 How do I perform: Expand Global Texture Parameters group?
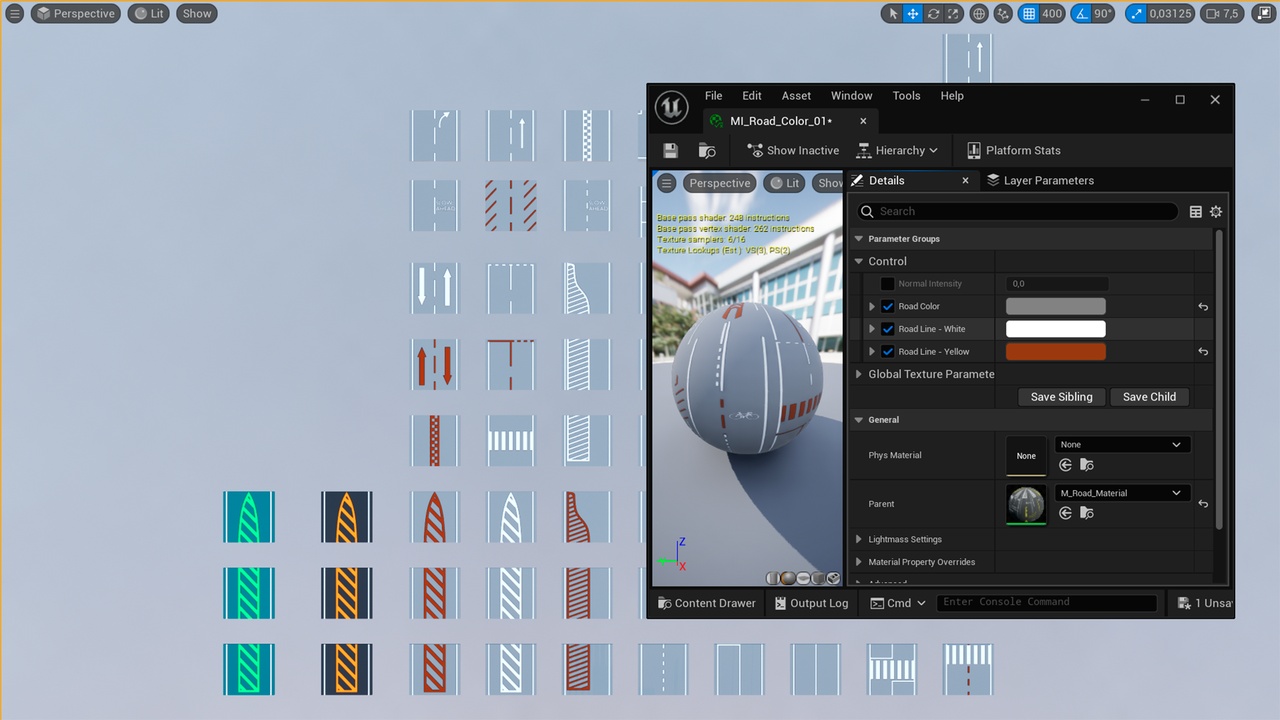point(858,374)
